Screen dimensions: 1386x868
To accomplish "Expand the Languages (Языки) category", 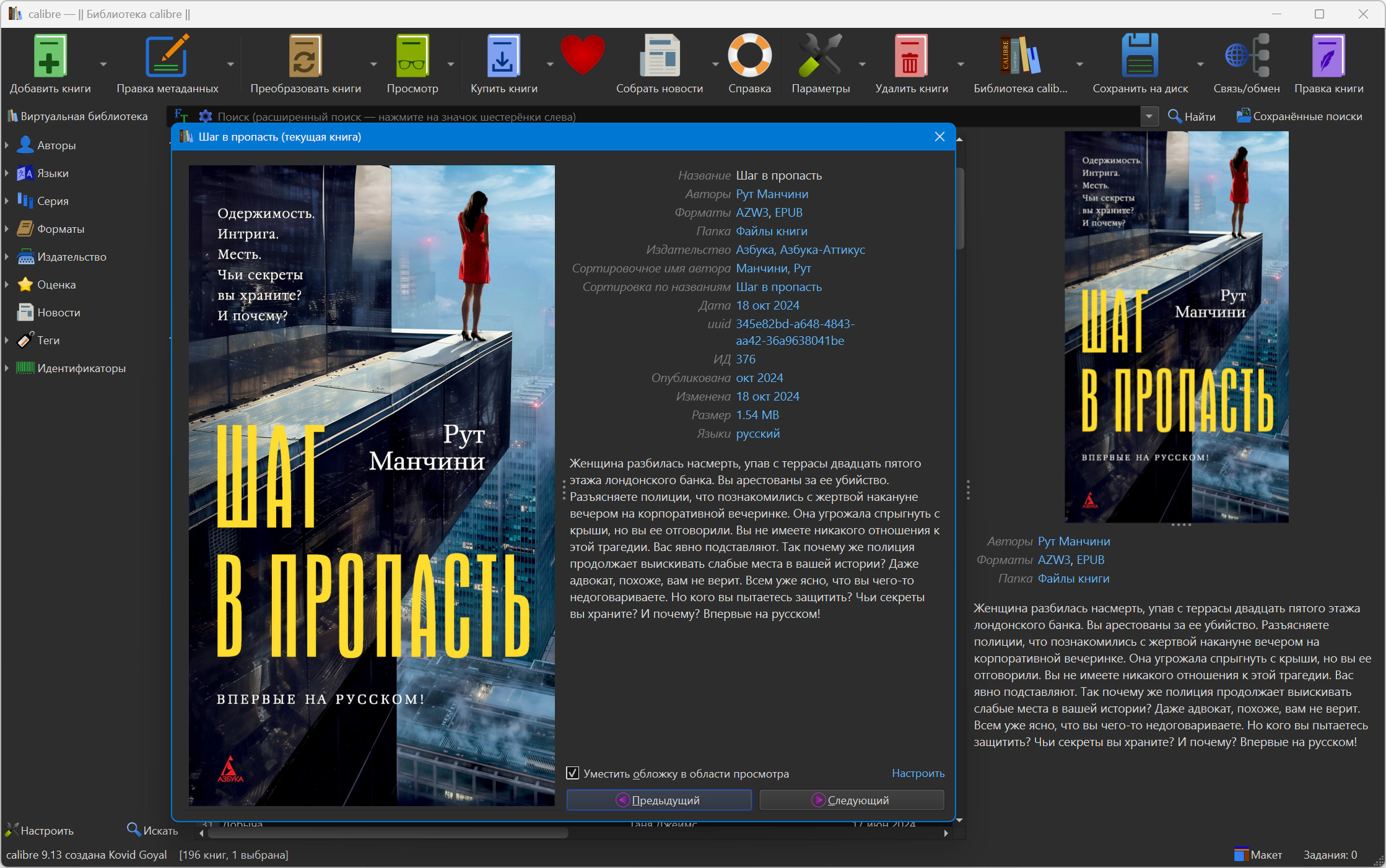I will pos(7,173).
